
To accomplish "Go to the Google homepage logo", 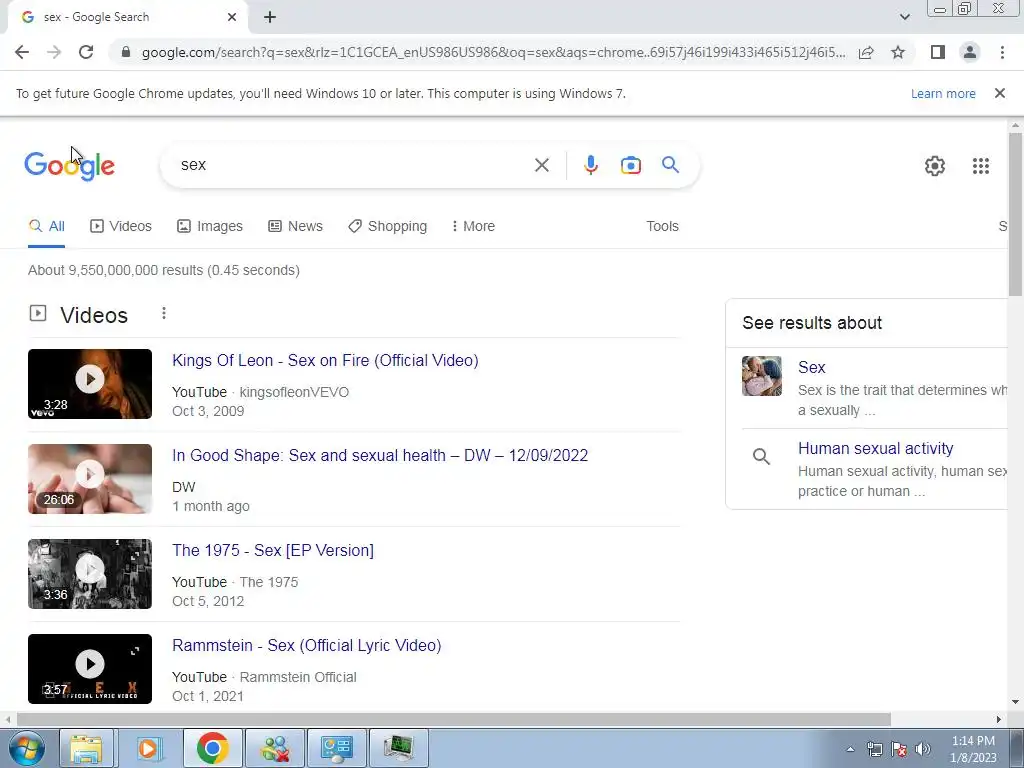I will 69,166.
